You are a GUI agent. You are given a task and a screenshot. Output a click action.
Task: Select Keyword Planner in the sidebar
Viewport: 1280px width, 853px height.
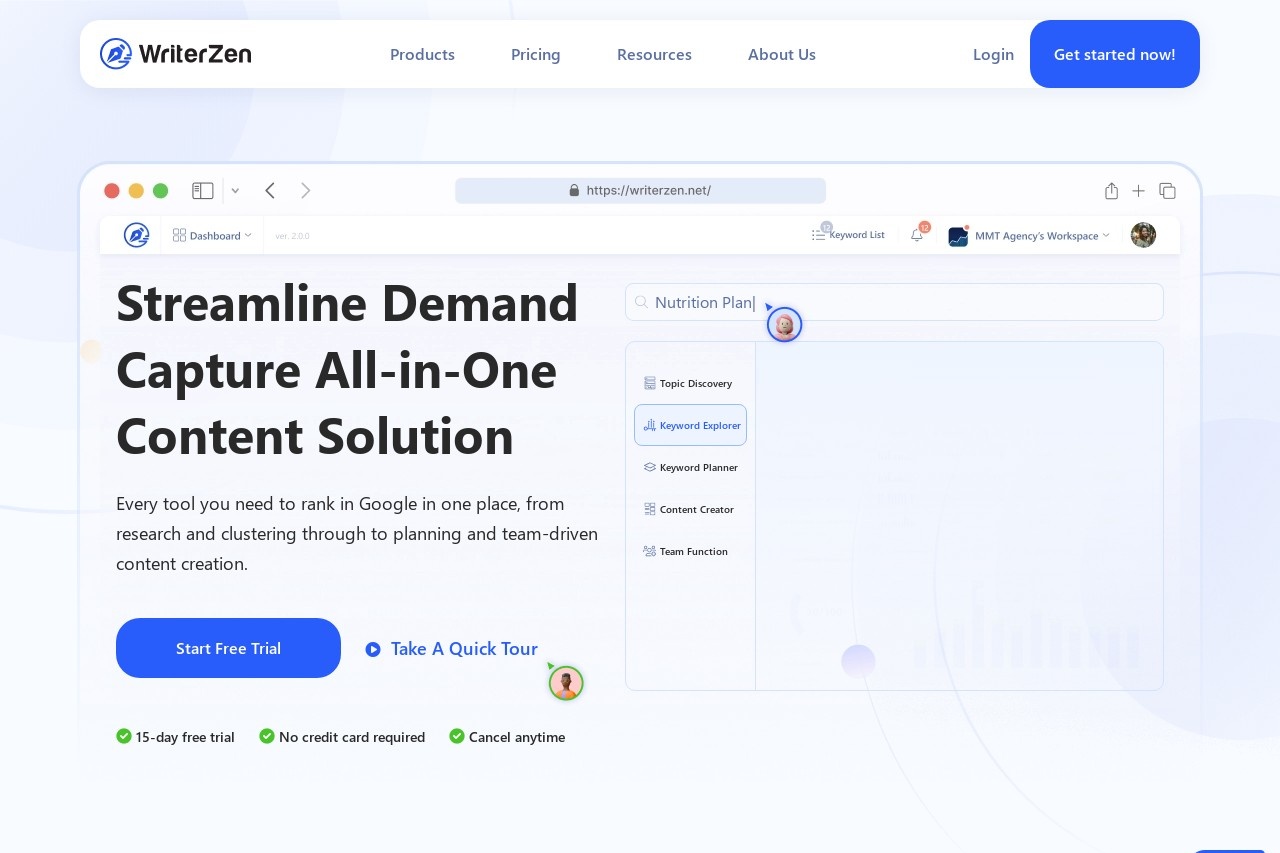tap(690, 467)
